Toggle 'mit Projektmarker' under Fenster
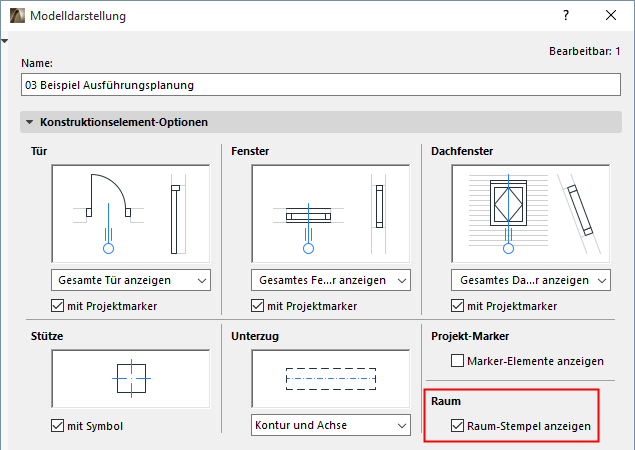This screenshot has width=635, height=450. tap(259, 305)
